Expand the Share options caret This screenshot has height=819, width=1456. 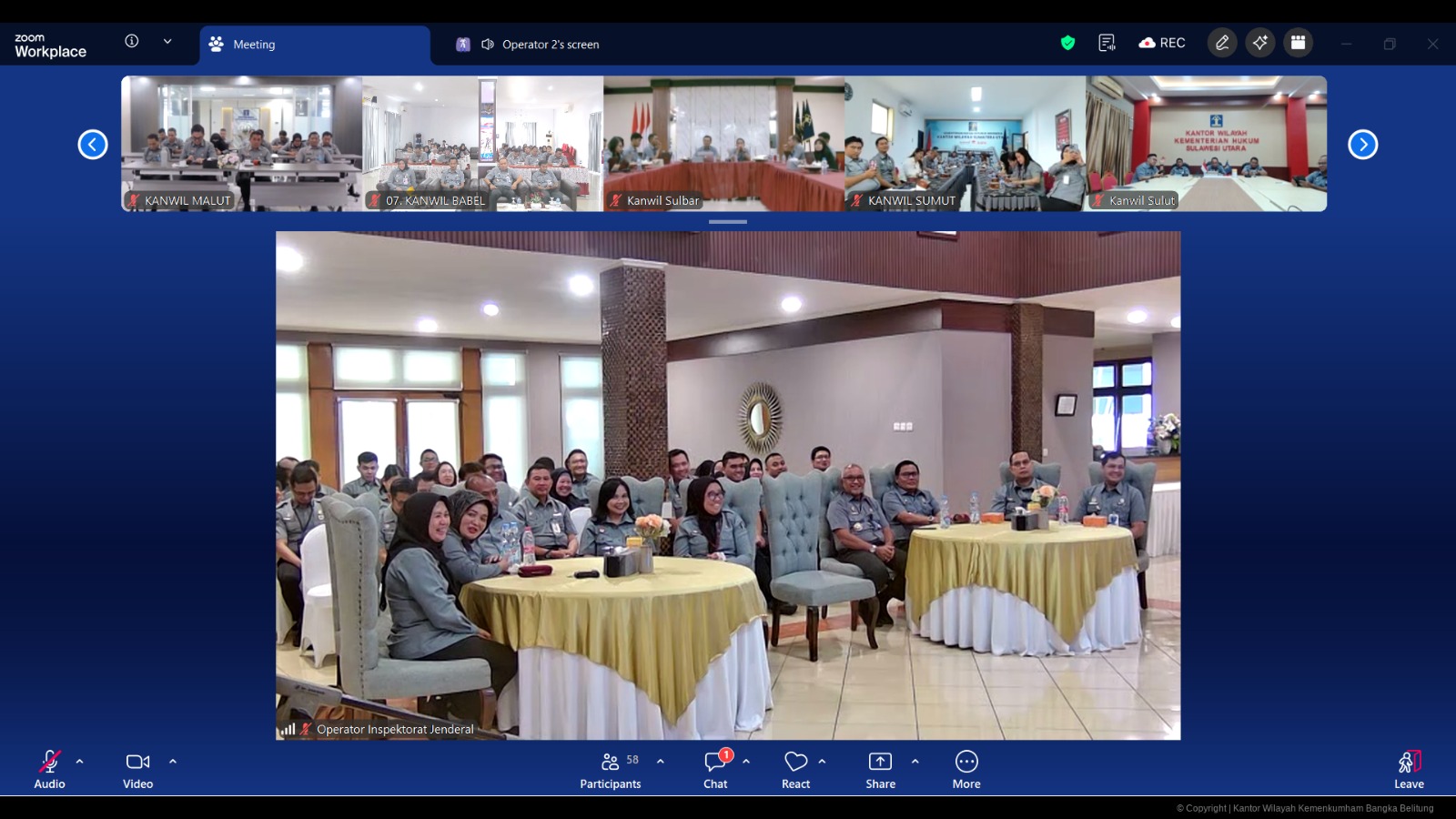tap(915, 761)
